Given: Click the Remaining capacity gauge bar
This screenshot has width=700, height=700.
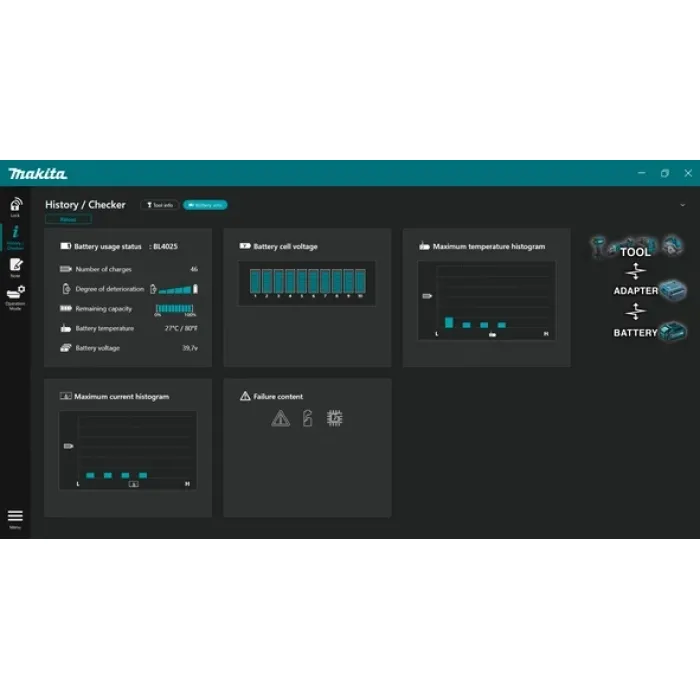Looking at the screenshot, I should 176,309.
